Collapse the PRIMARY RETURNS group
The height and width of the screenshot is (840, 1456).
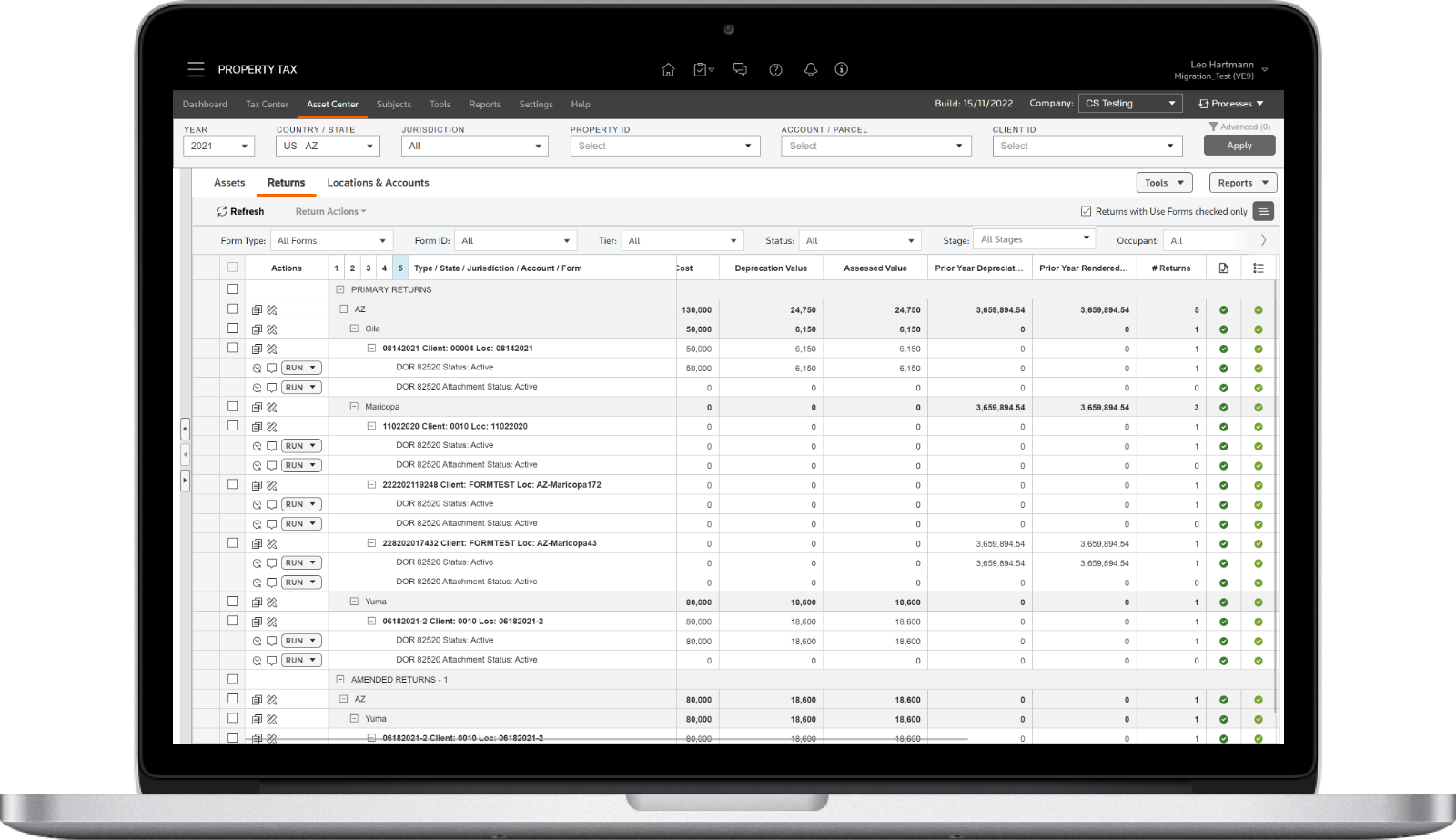(x=340, y=289)
